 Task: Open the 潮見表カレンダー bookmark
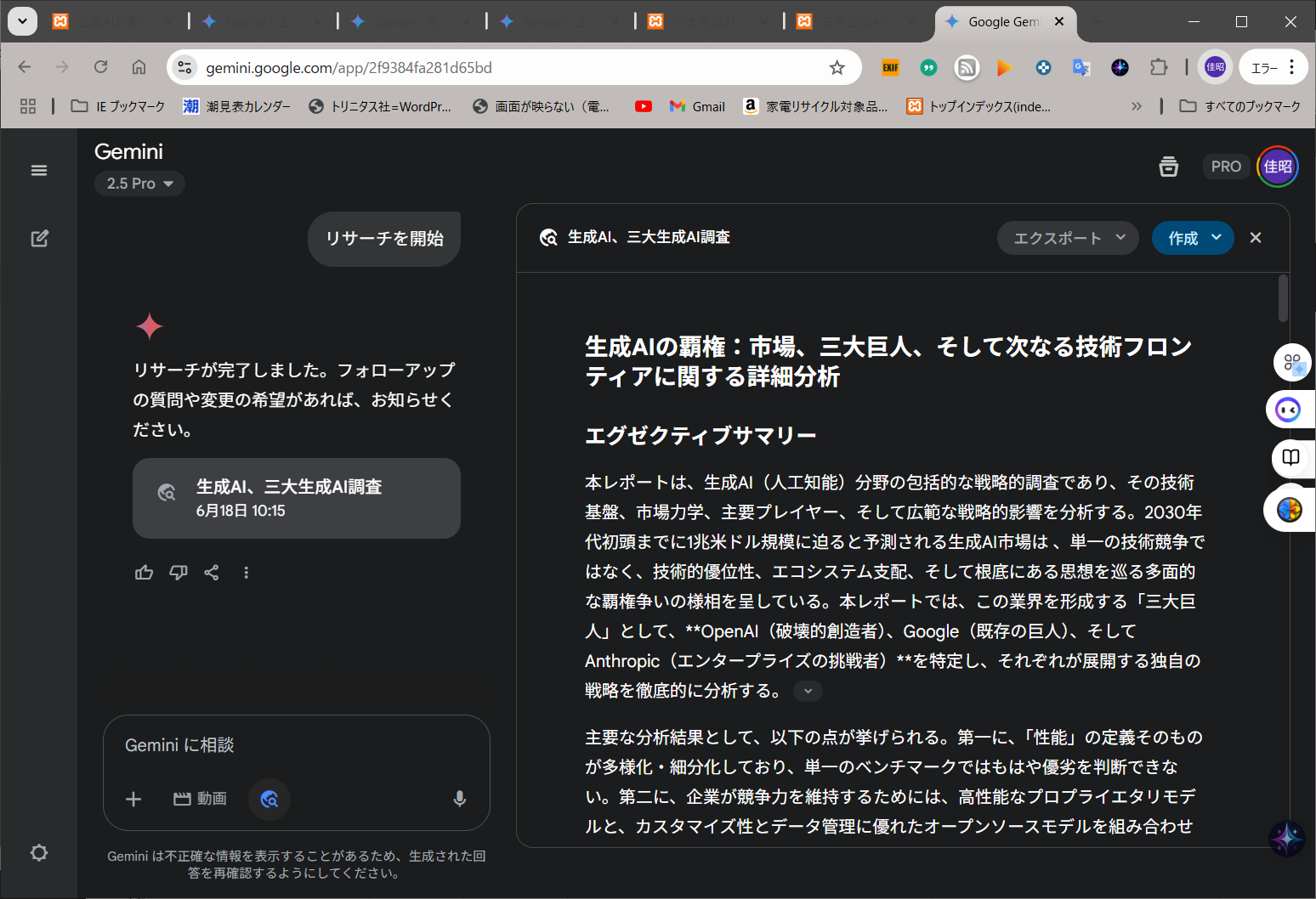tap(236, 106)
